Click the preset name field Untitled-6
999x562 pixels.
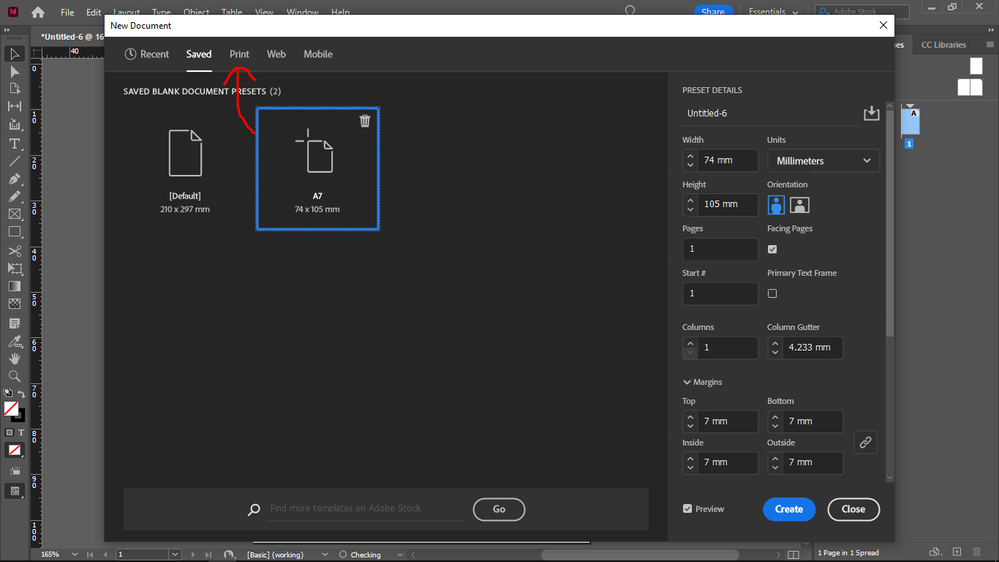coord(770,113)
